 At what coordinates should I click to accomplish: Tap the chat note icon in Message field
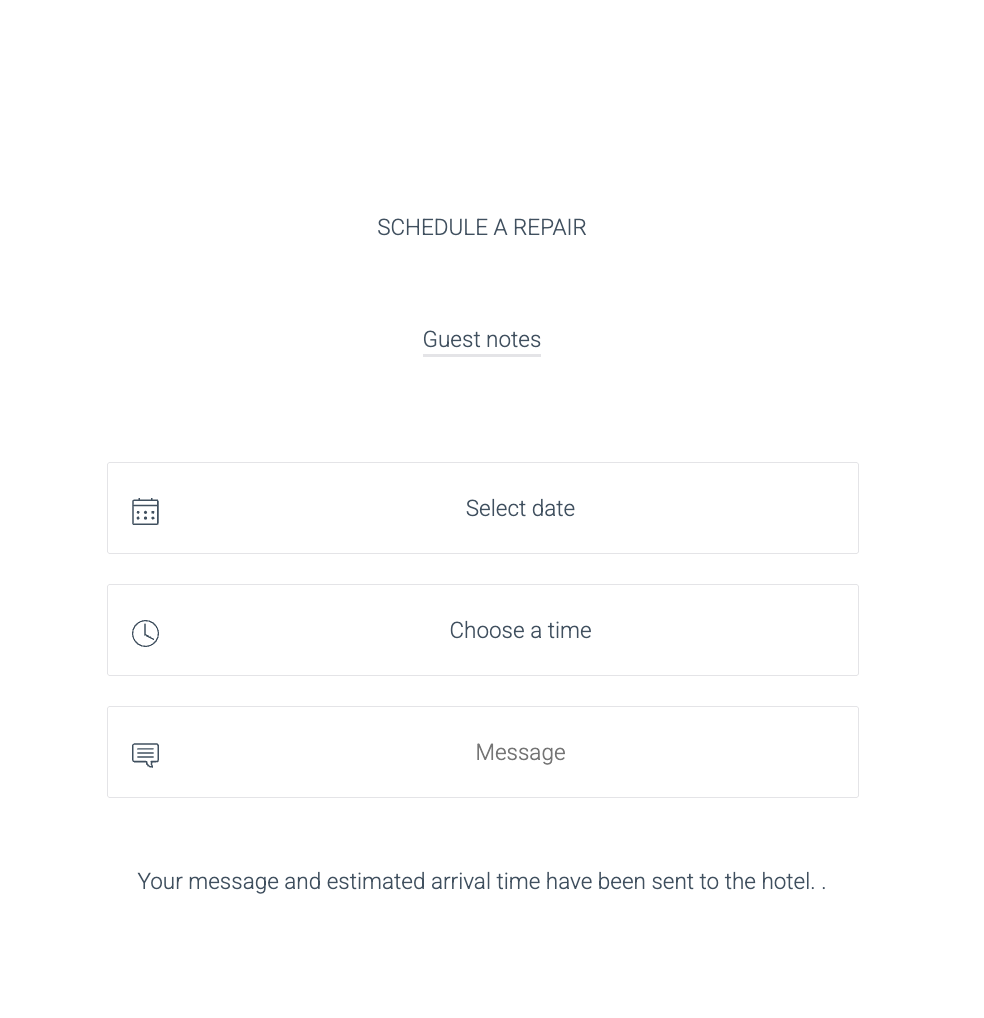coord(145,755)
